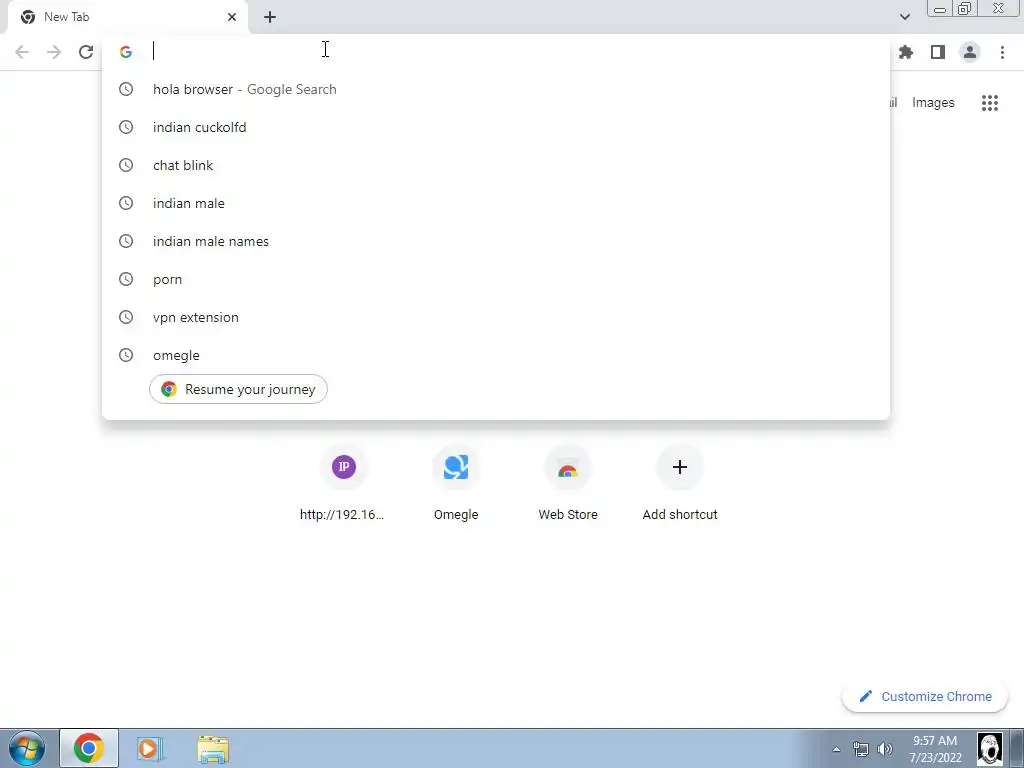The width and height of the screenshot is (1024, 768).
Task: Open the Windows Start menu
Action: 27,748
